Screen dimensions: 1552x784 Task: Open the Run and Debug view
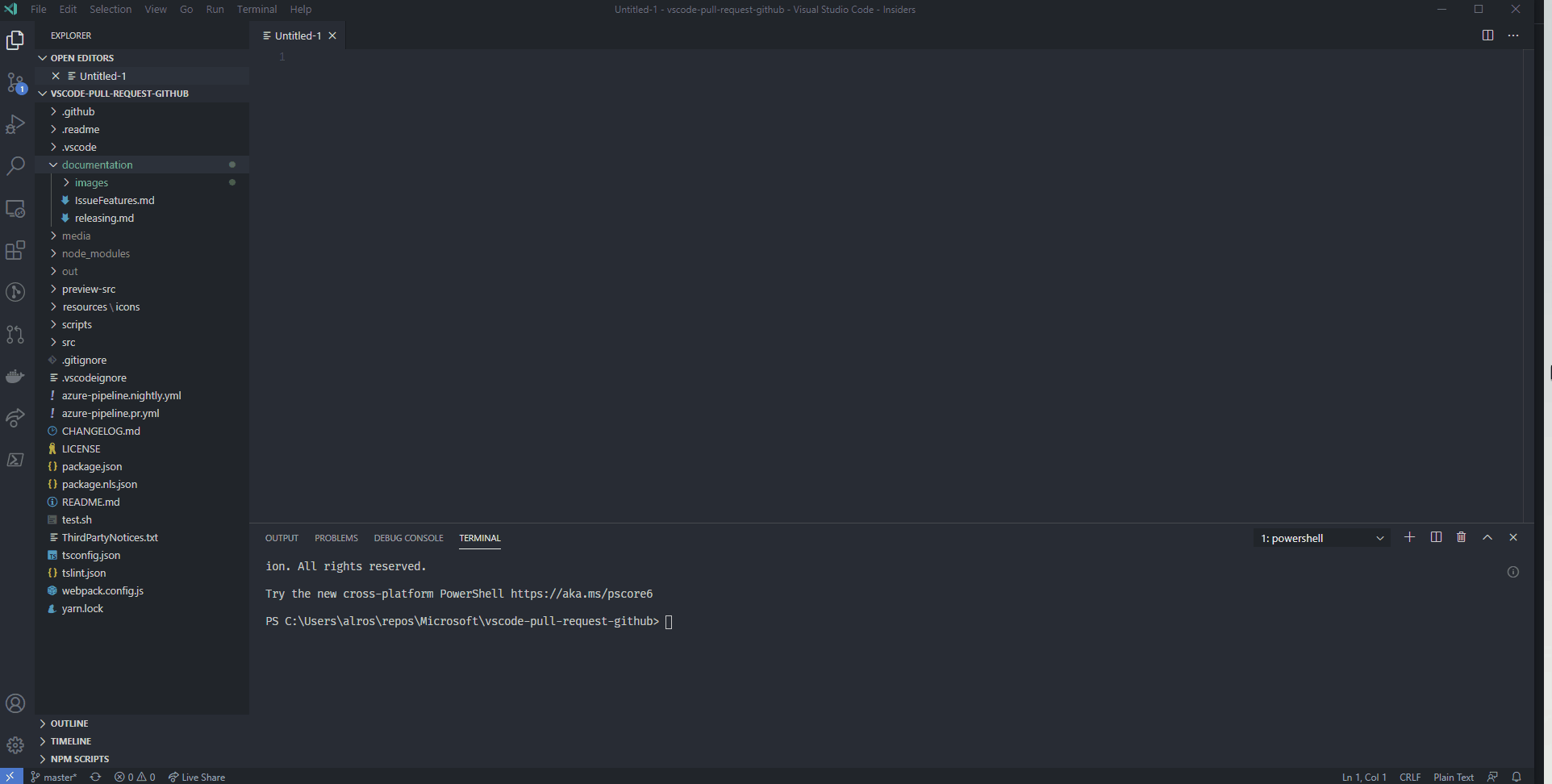click(x=15, y=124)
